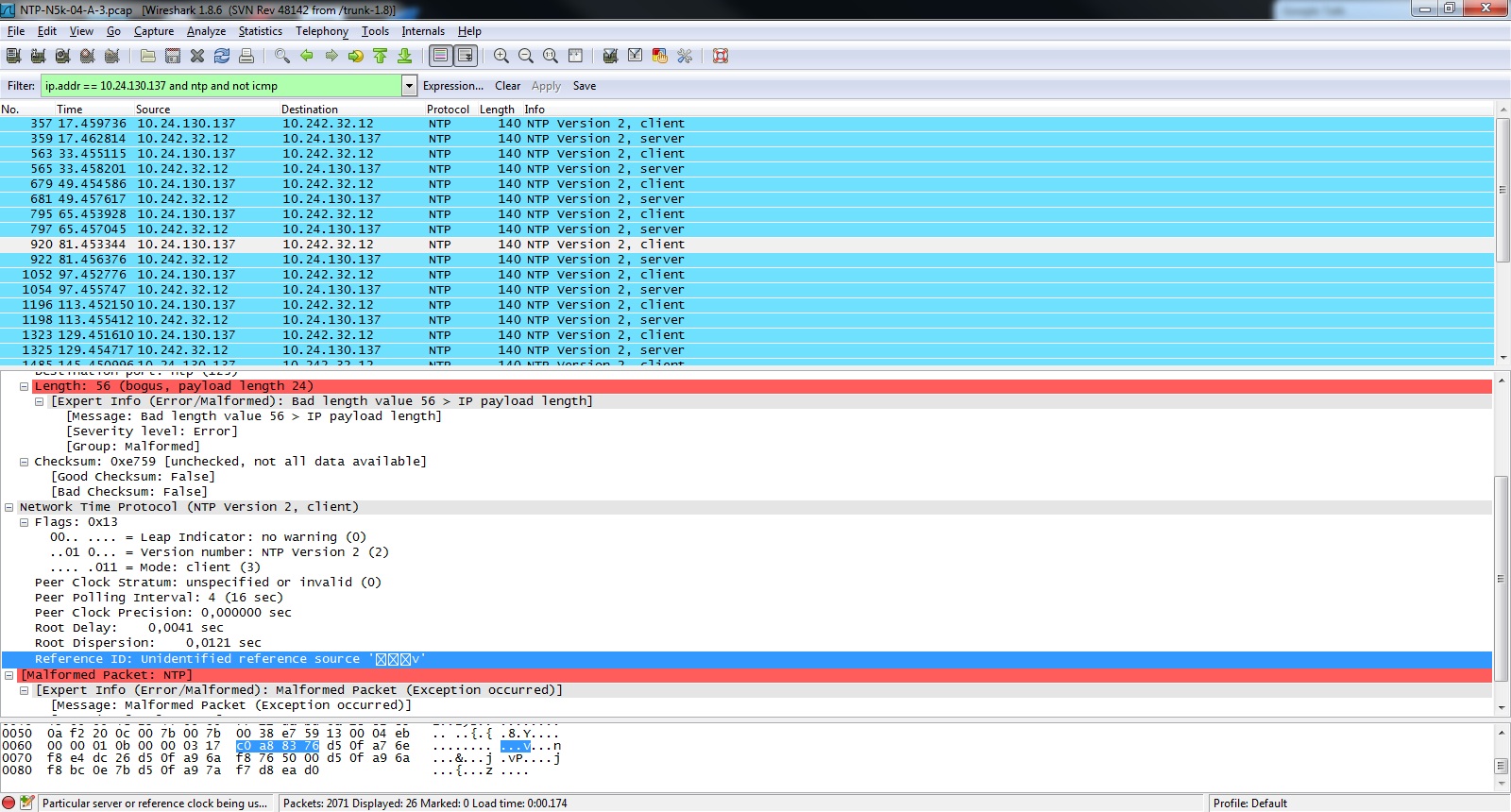
Task: Select Reference ID tree row
Action: (747, 659)
